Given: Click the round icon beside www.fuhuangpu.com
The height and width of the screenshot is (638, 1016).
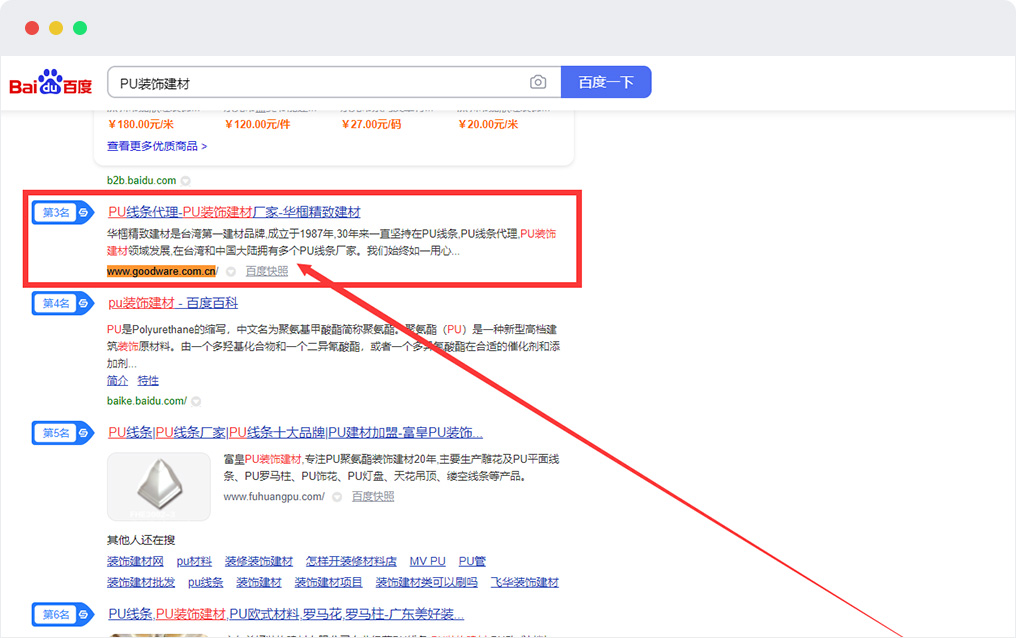Looking at the screenshot, I should [337, 497].
